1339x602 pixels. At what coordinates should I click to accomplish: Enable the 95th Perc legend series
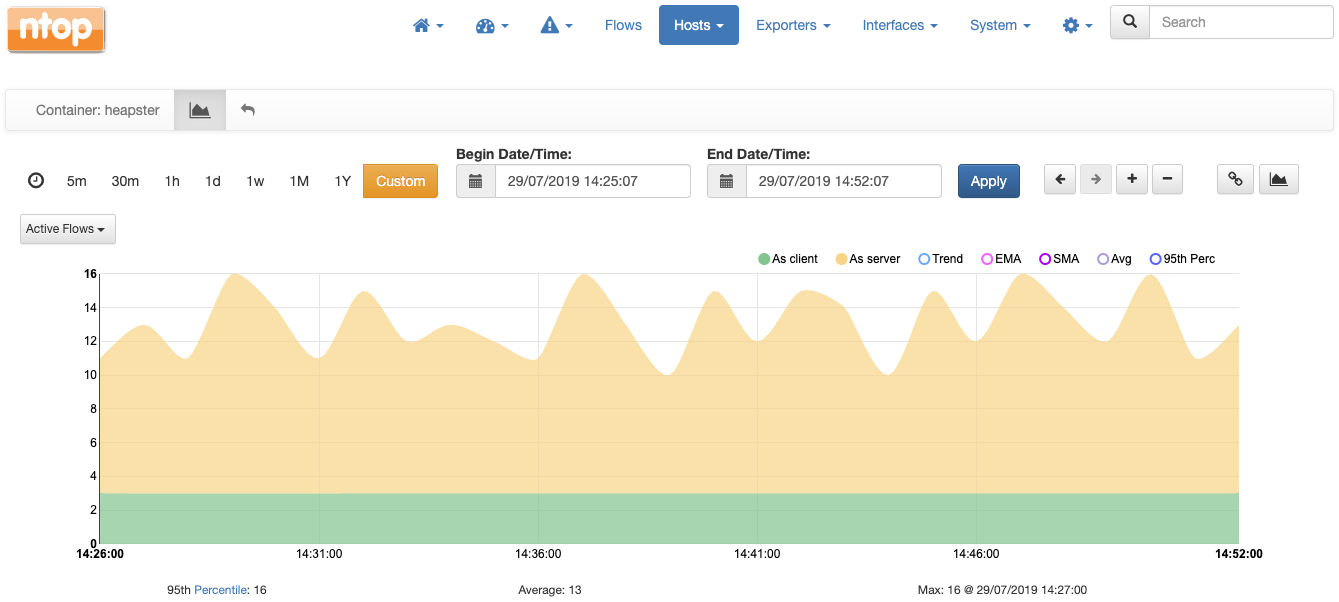(1182, 259)
